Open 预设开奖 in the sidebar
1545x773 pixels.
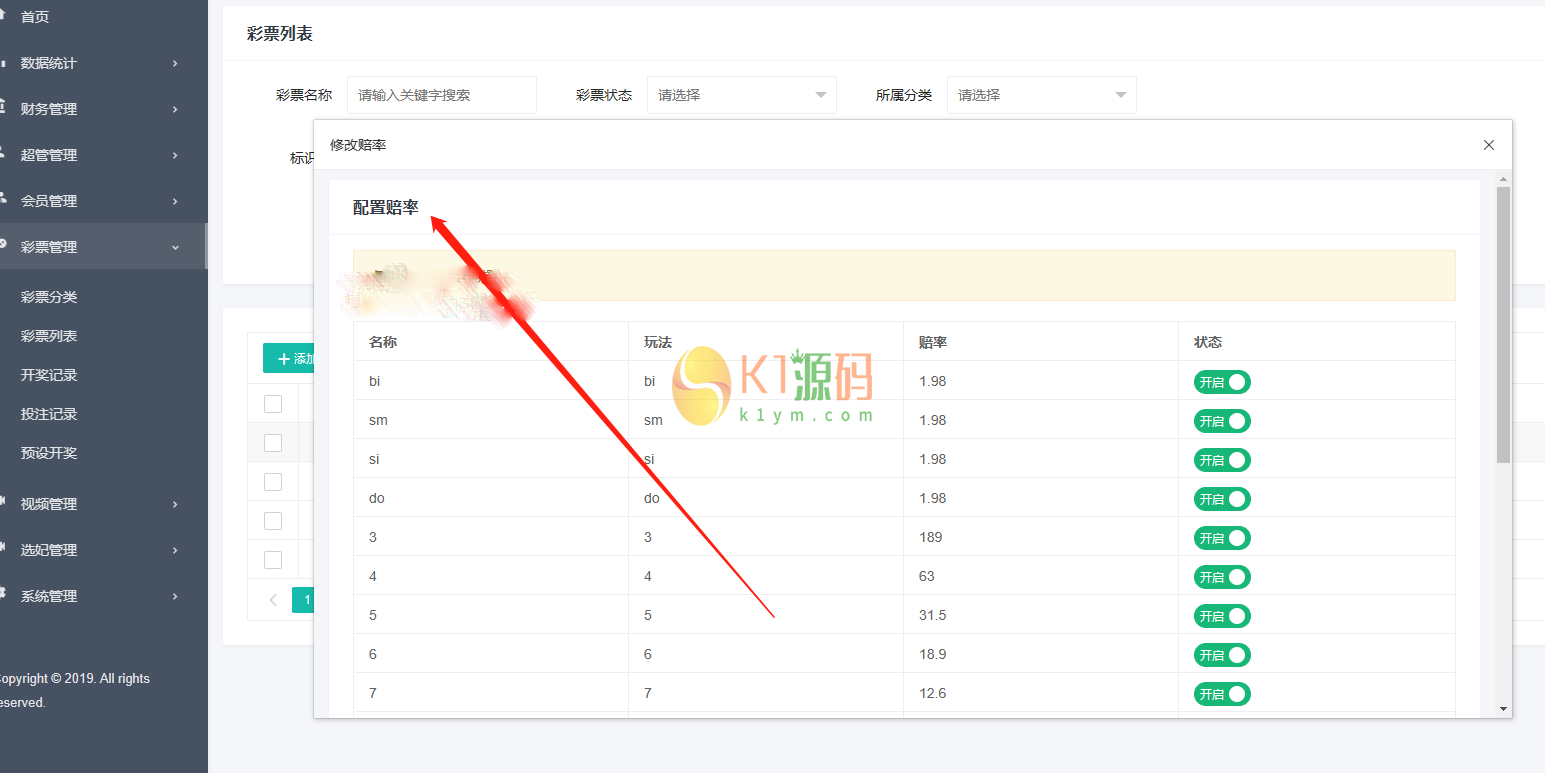(49, 453)
